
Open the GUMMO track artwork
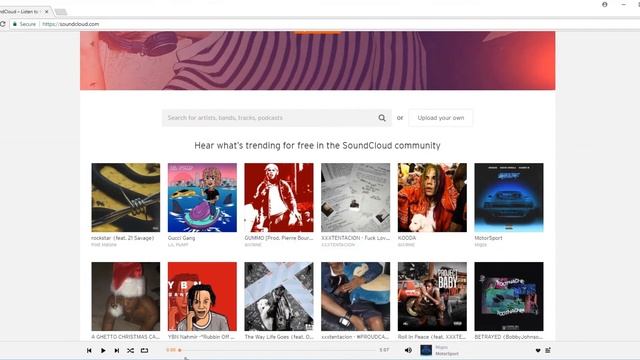(279, 198)
